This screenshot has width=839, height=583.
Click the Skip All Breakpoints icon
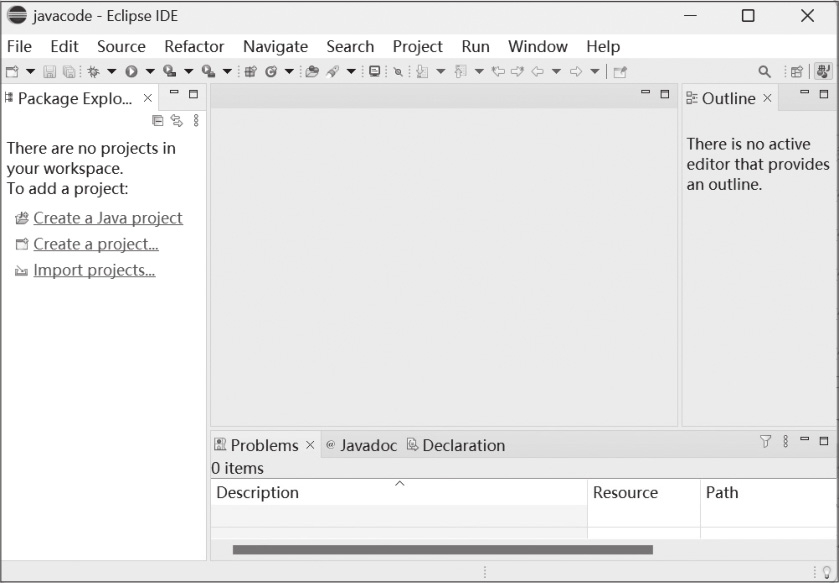pos(398,71)
